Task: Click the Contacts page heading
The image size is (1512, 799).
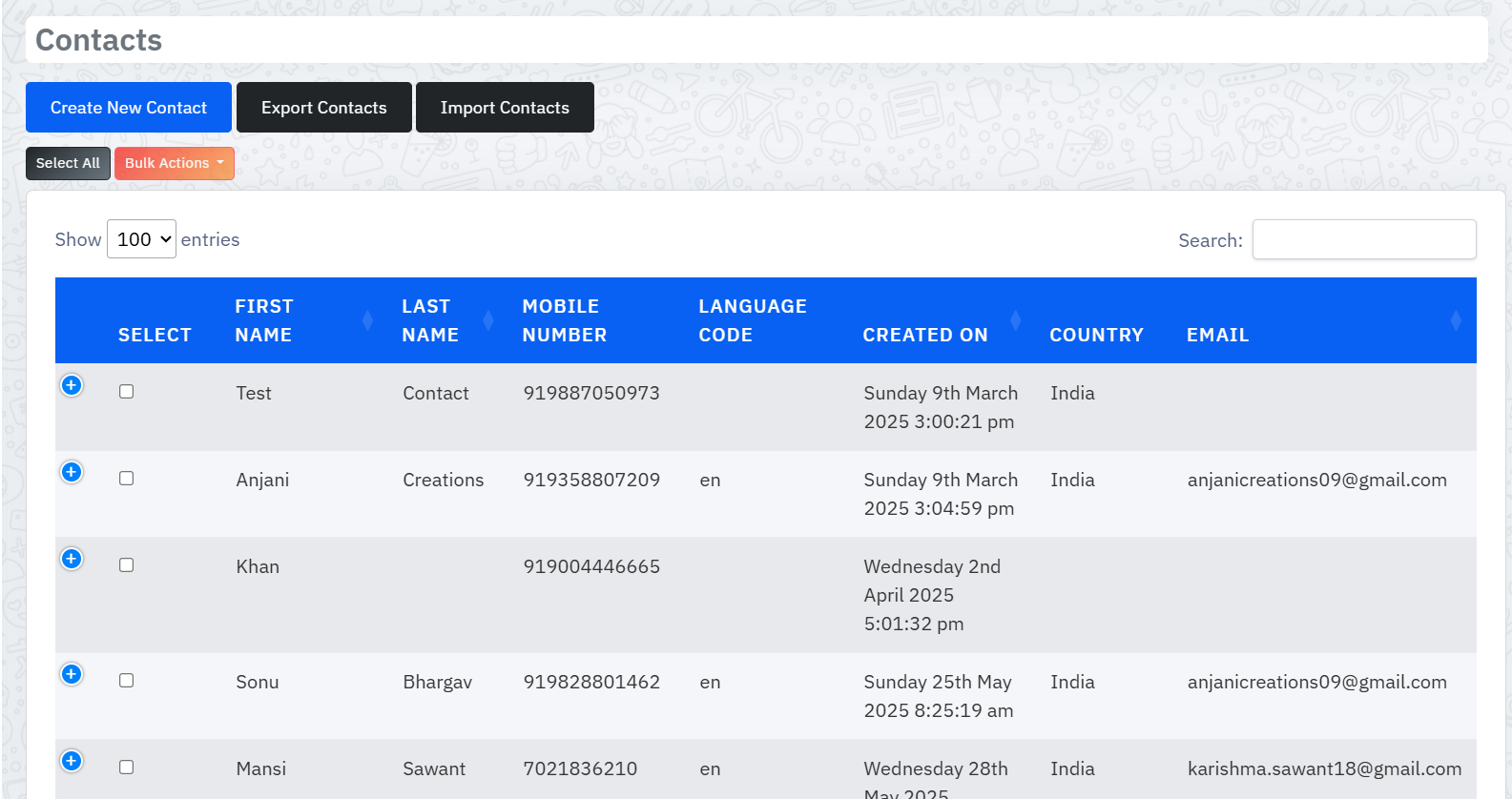Action: point(98,40)
